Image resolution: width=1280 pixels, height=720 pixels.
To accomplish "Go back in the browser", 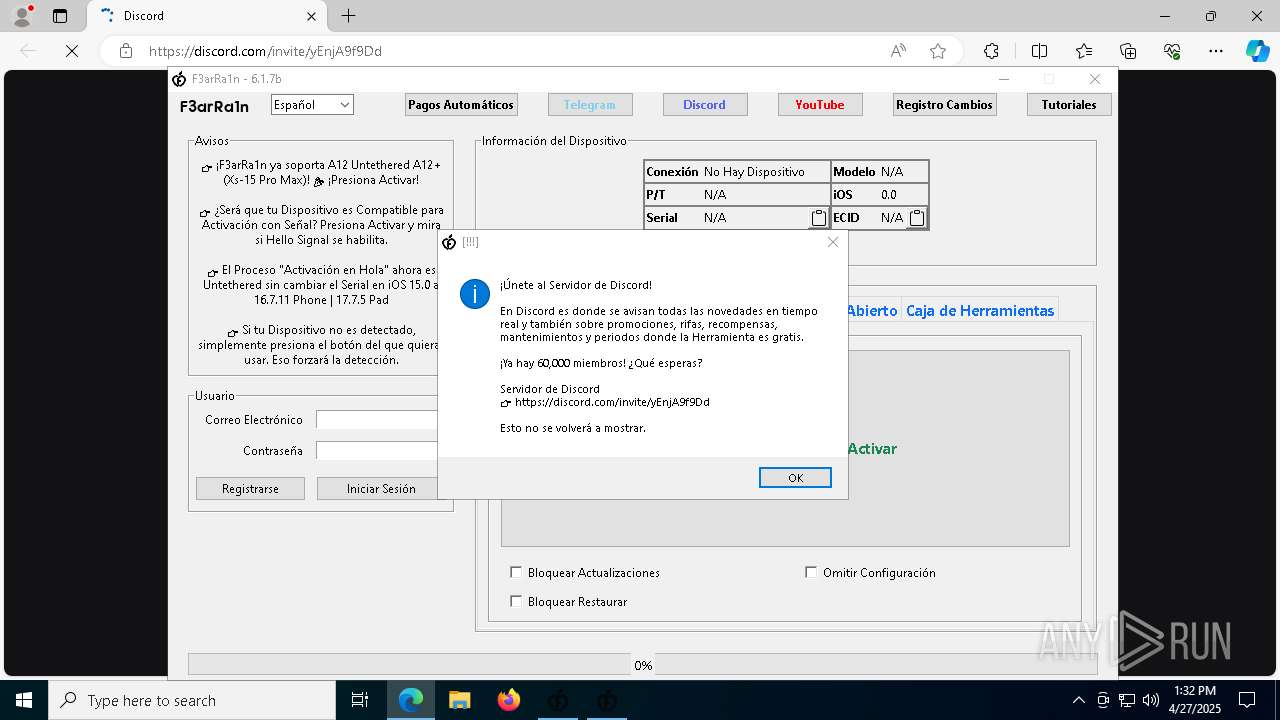I will click(28, 51).
